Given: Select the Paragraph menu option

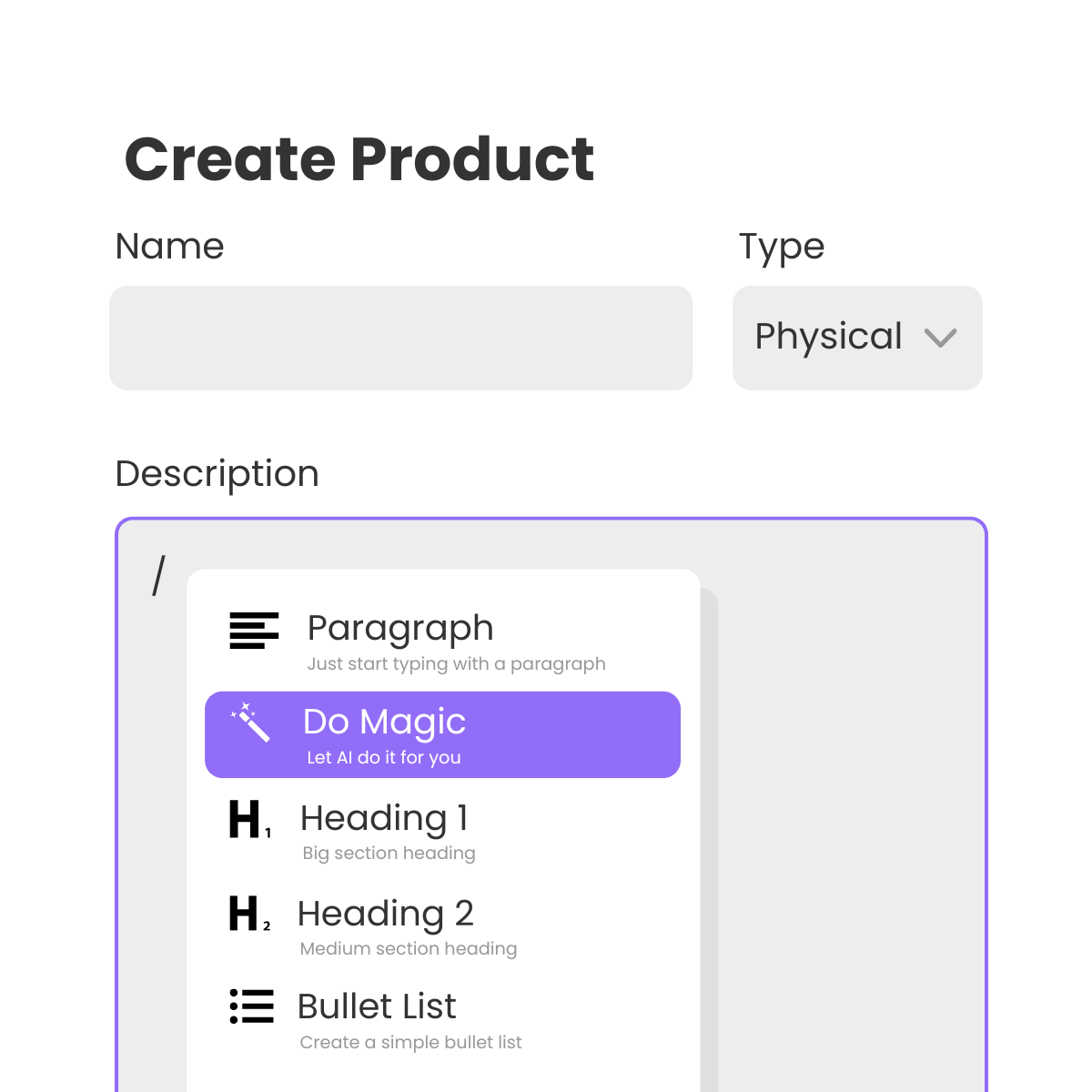Looking at the screenshot, I should (x=442, y=643).
